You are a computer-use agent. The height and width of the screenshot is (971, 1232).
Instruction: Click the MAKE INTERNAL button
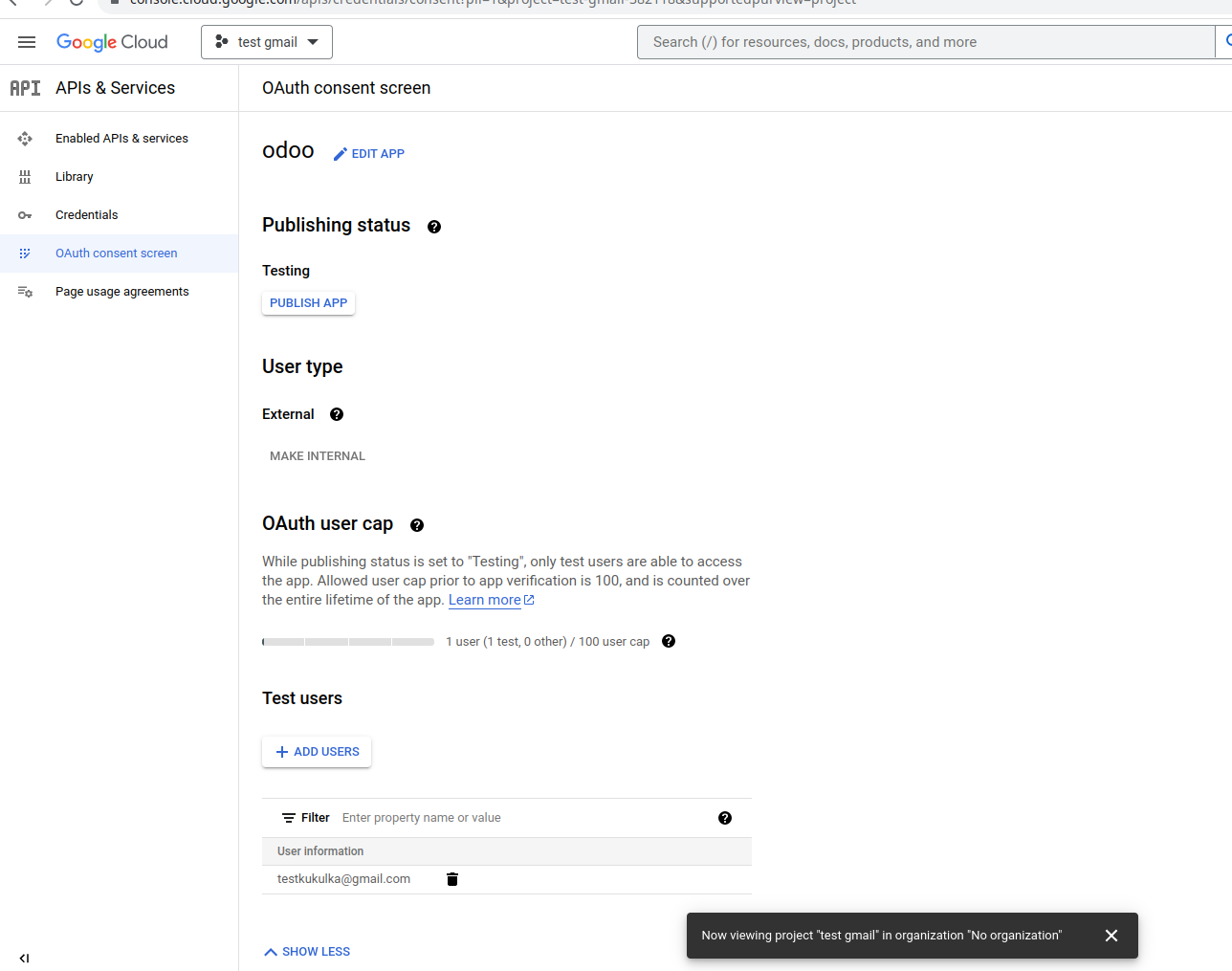318,456
